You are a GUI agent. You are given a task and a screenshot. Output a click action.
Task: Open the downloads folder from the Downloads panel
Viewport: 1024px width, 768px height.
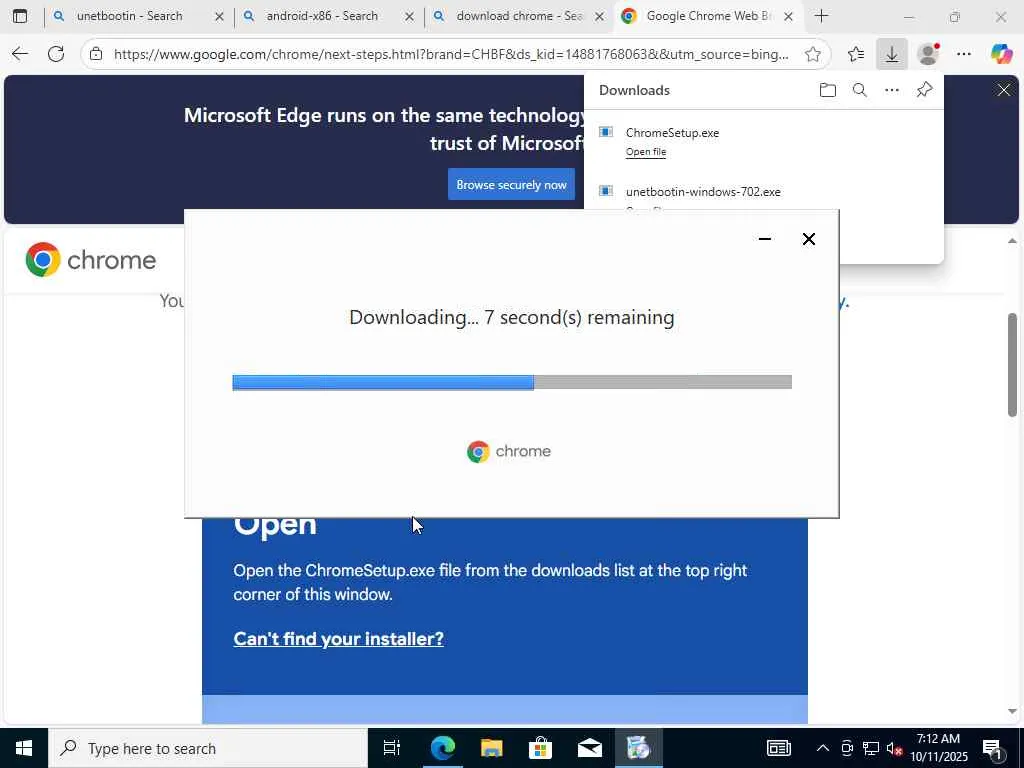click(827, 90)
